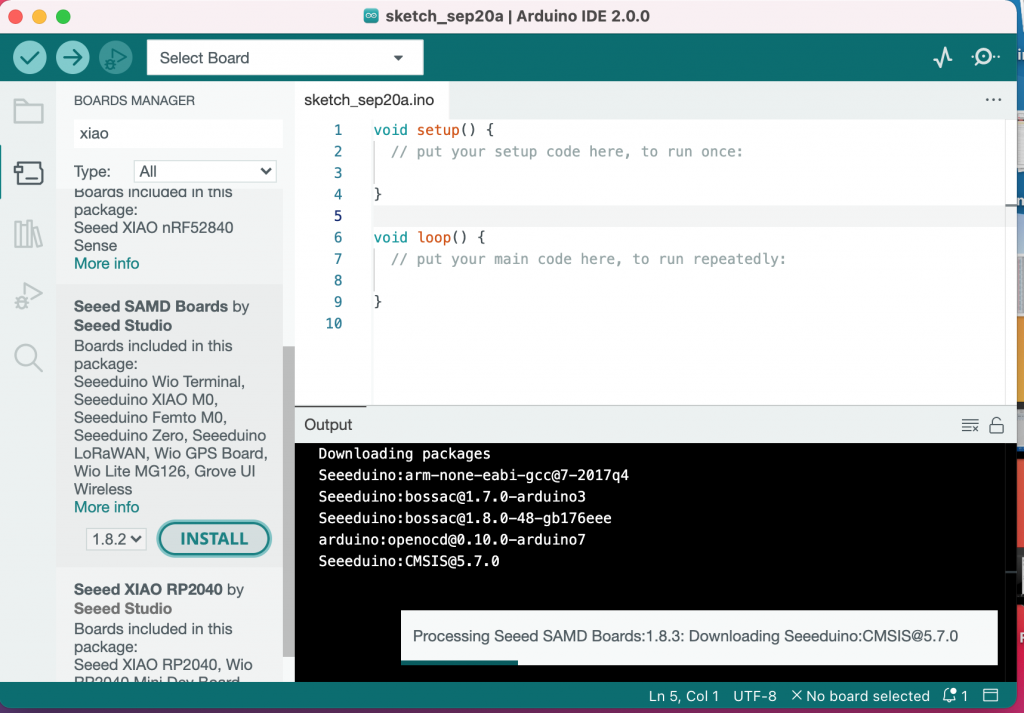Open the Sketchbook folder sidebar icon
Viewport: 1024px width, 713px height.
click(x=29, y=112)
